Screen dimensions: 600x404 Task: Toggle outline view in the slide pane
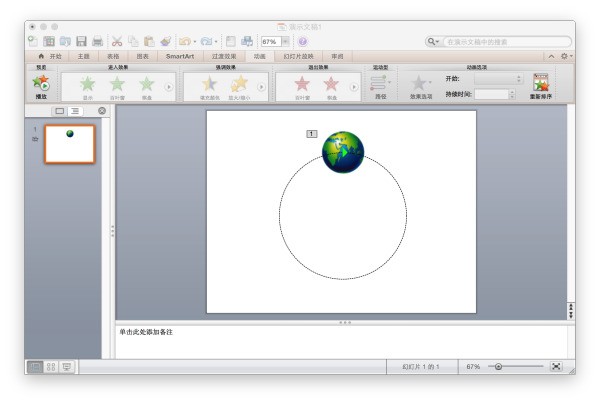pyautogui.click(x=75, y=111)
